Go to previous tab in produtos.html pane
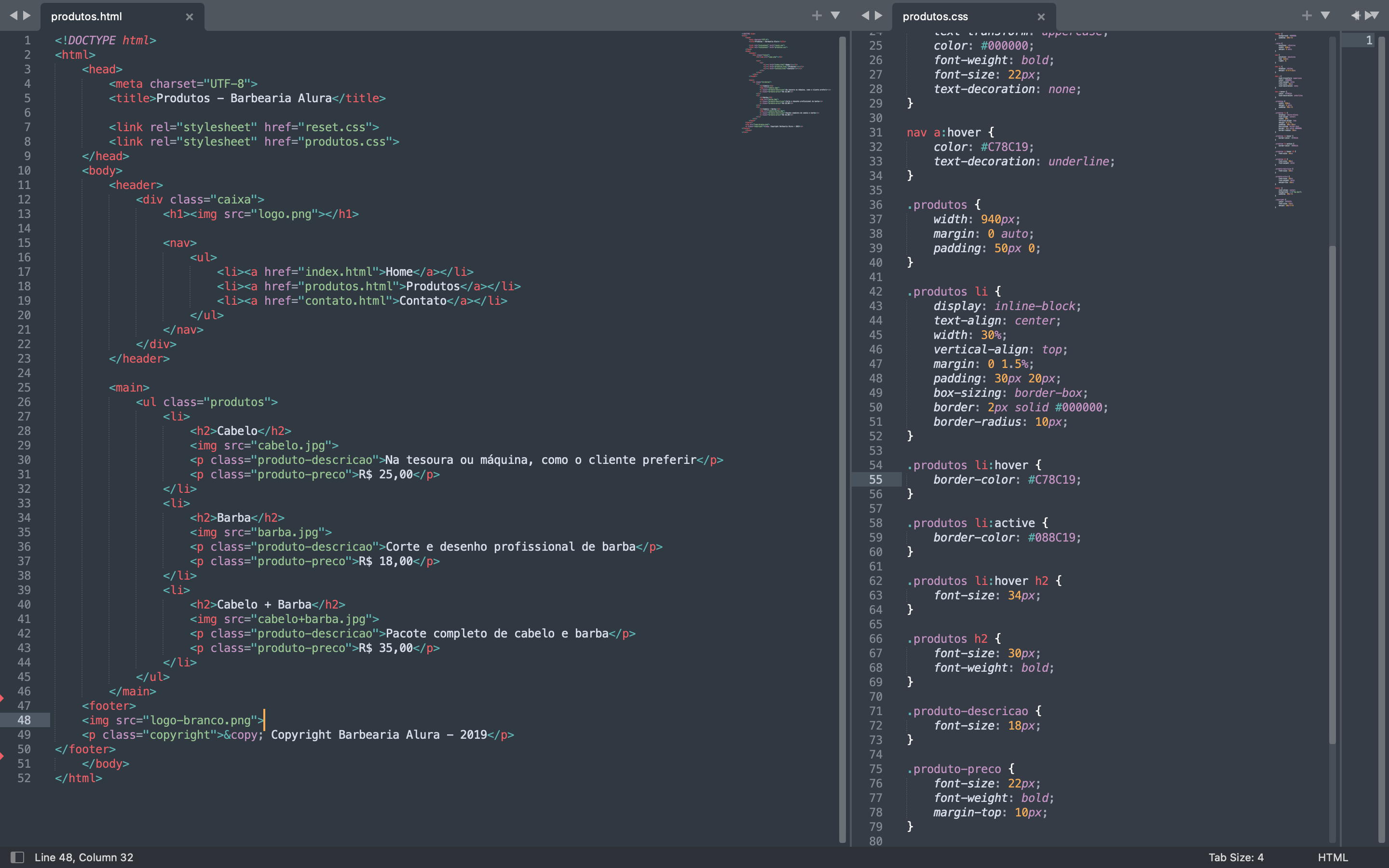 coord(13,15)
